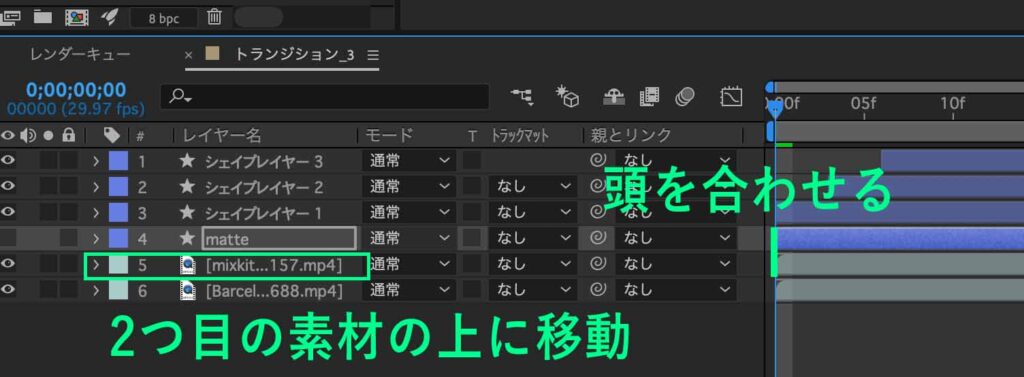
Task: Open the composition mini-flowchart icon
Action: 521,97
